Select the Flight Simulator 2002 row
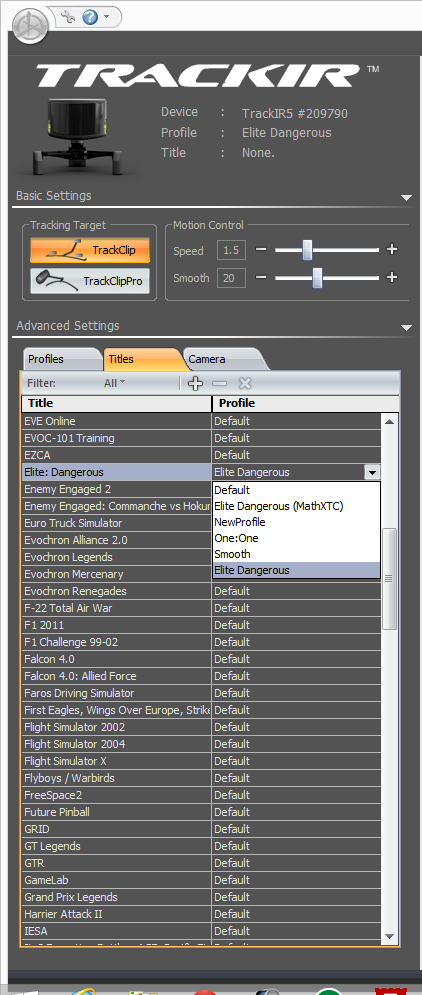The height and width of the screenshot is (995, 422). point(116,727)
